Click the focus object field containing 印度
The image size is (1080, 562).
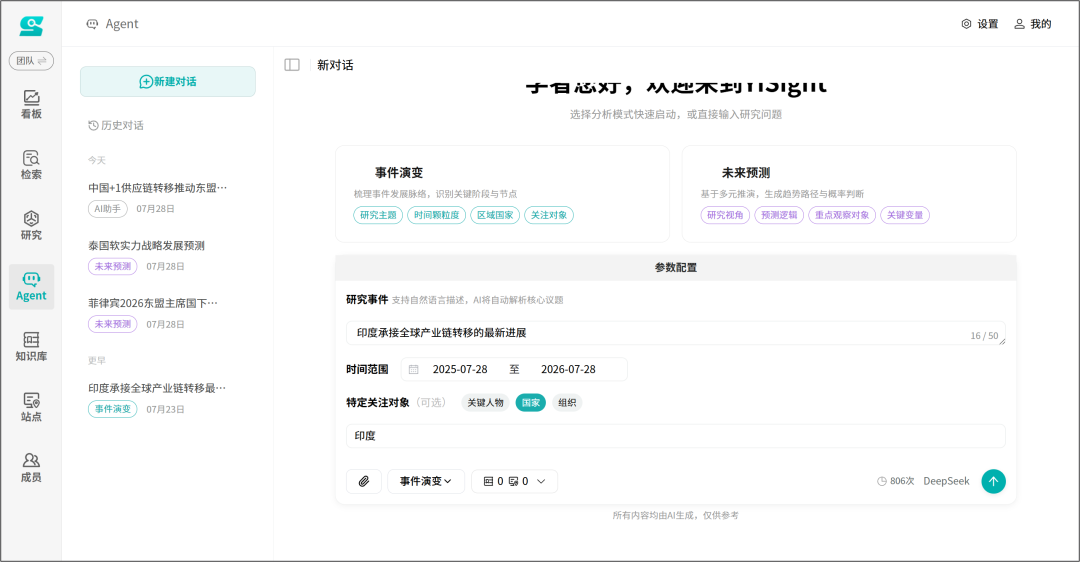[676, 436]
